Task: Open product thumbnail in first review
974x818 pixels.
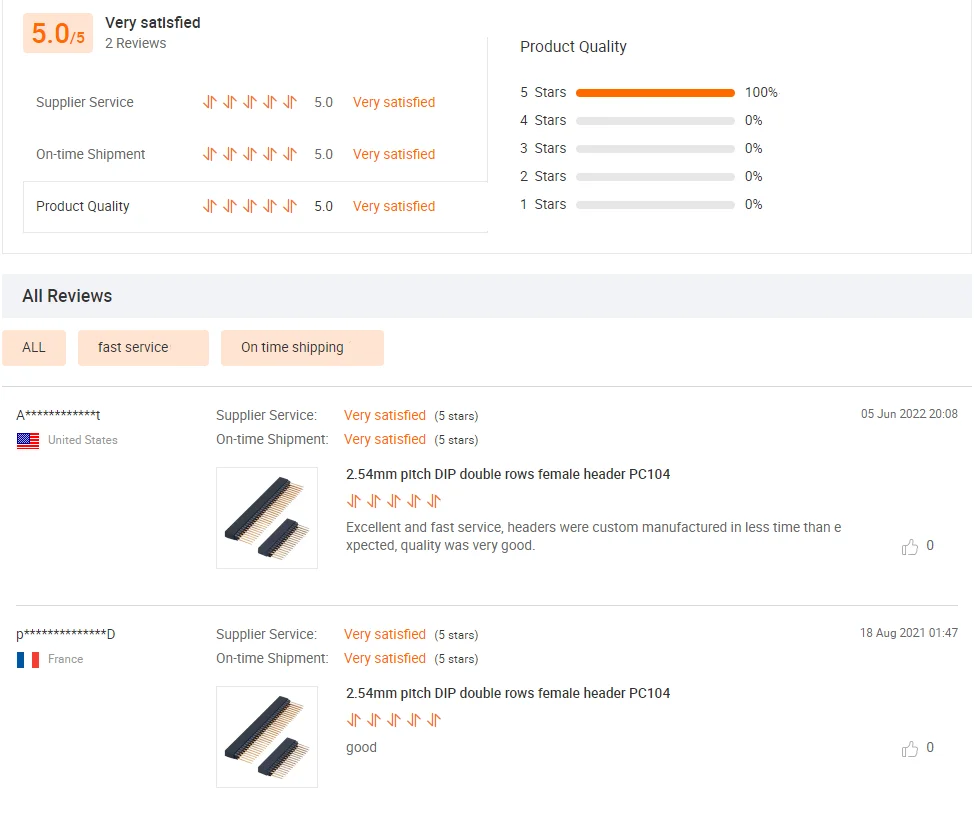Action: [267, 518]
